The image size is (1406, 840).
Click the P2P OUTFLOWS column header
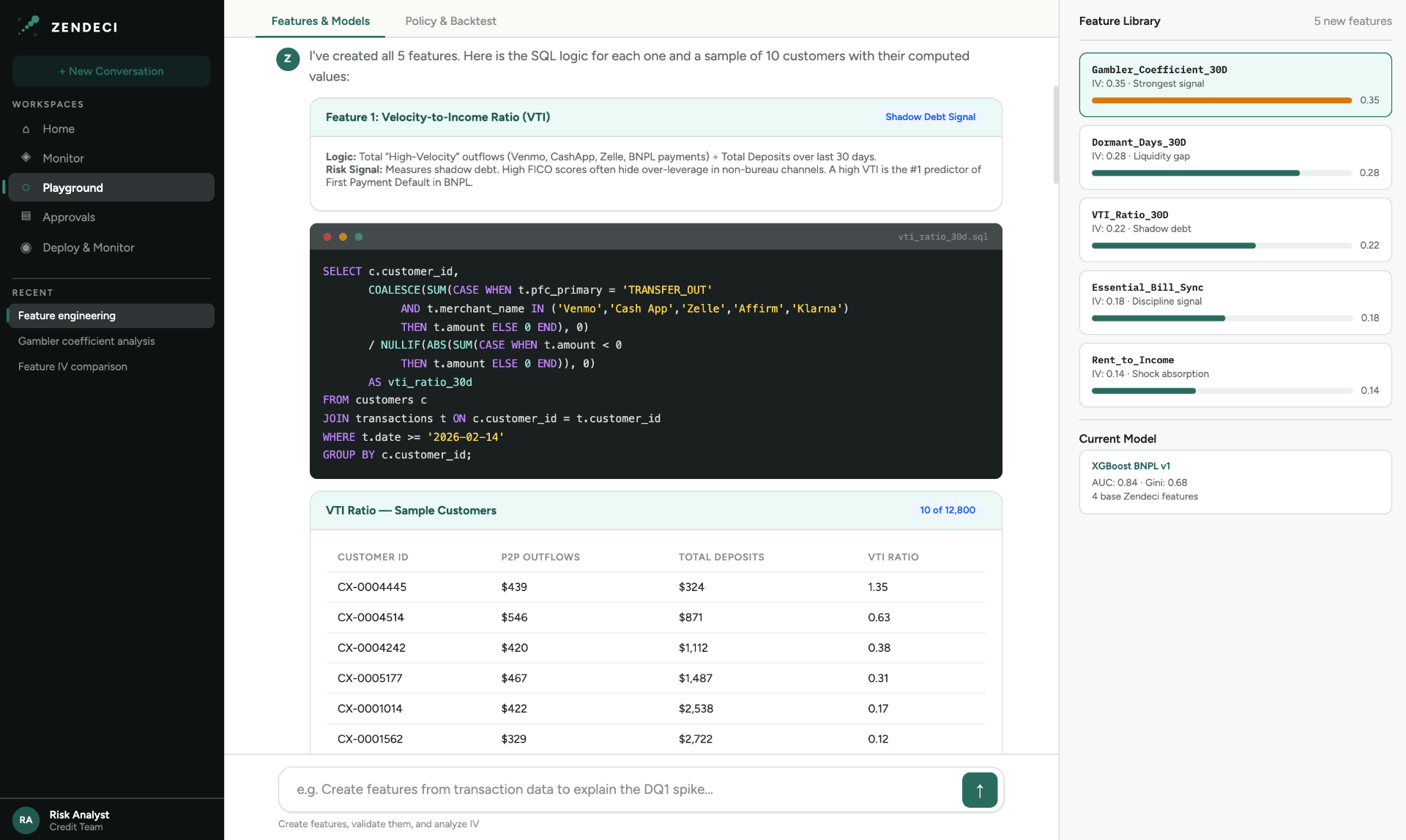coord(540,557)
